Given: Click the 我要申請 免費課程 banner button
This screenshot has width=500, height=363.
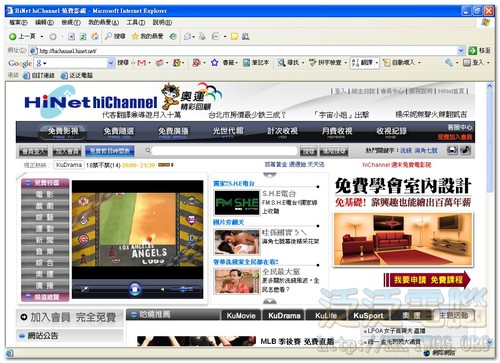Looking at the screenshot, I should [x=427, y=280].
